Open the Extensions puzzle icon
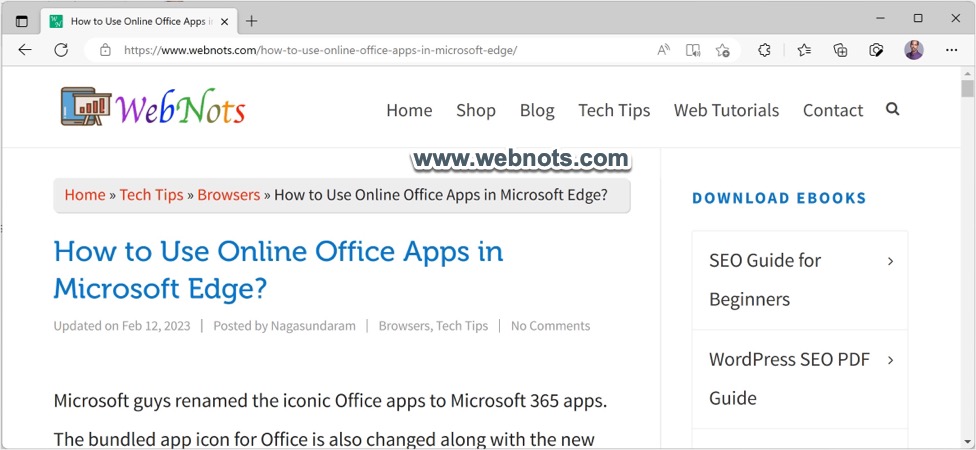 (x=764, y=50)
